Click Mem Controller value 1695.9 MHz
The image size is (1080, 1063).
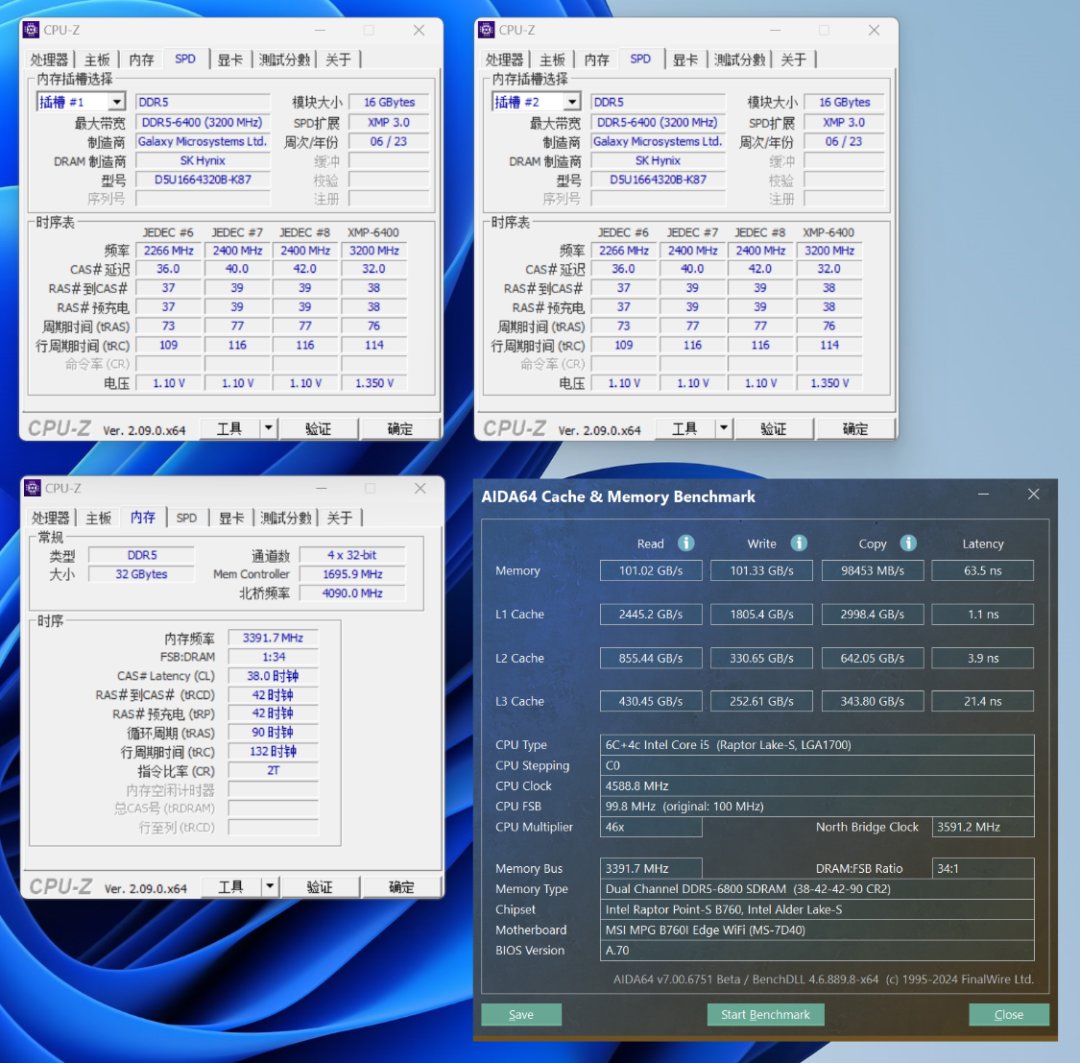[x=352, y=574]
